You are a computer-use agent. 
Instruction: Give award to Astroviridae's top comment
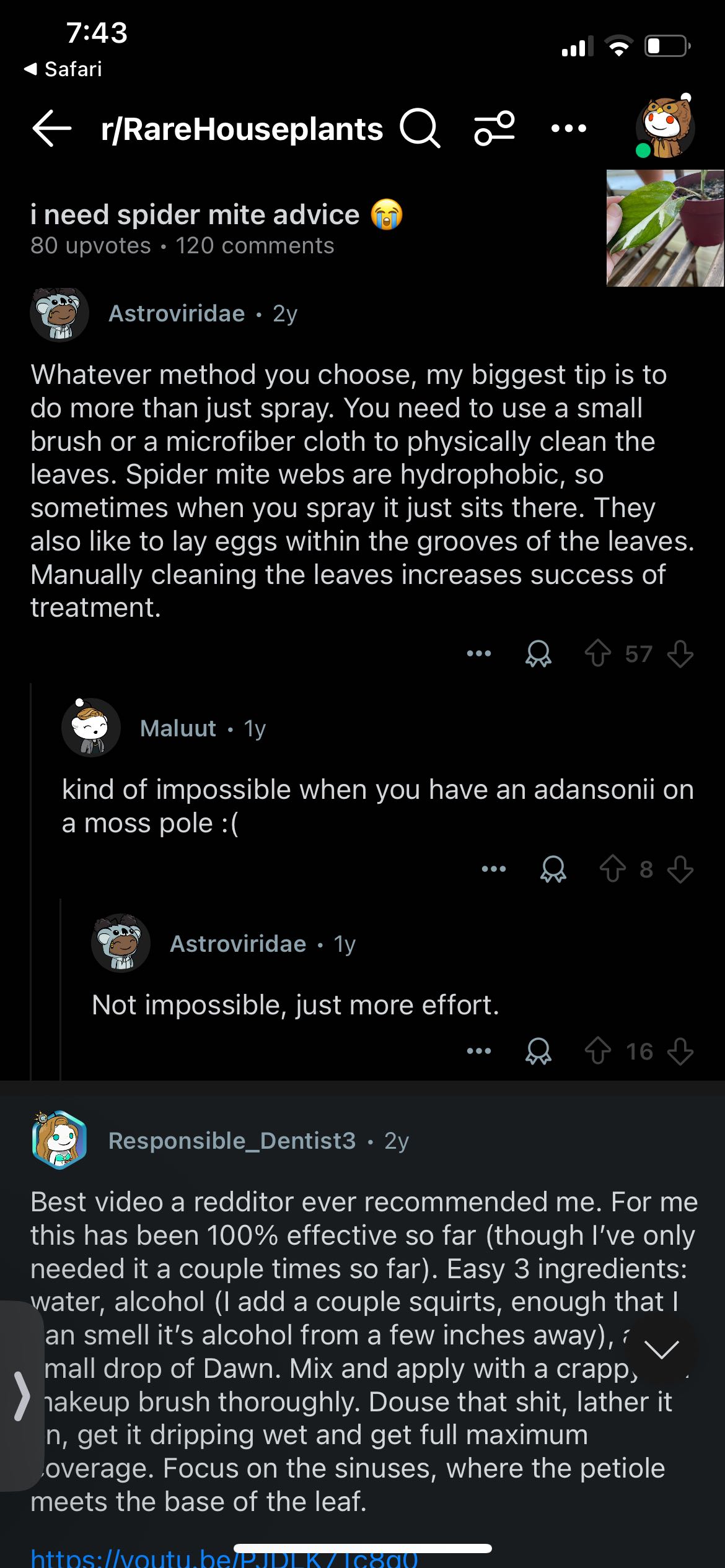tap(538, 653)
